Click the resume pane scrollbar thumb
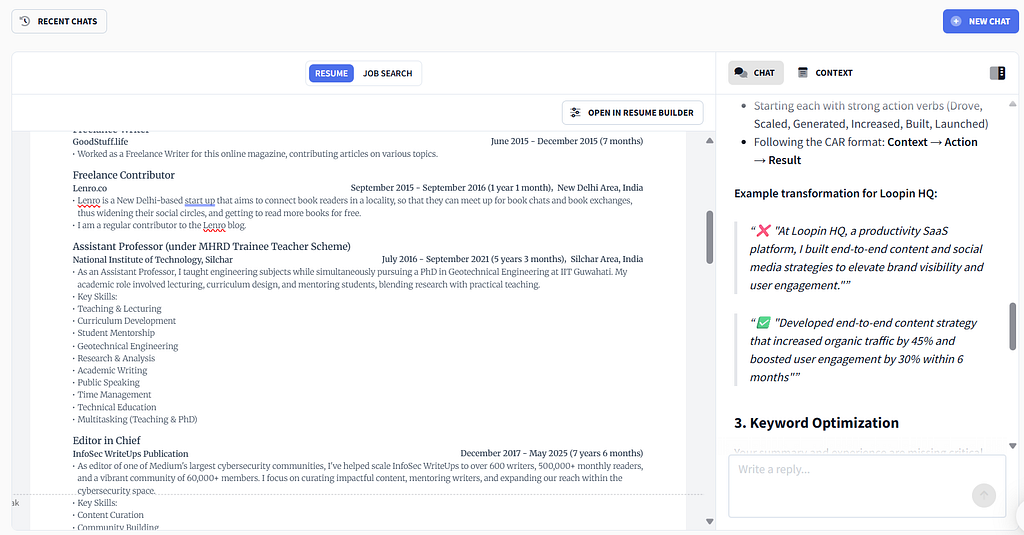This screenshot has width=1024, height=535. click(x=709, y=237)
